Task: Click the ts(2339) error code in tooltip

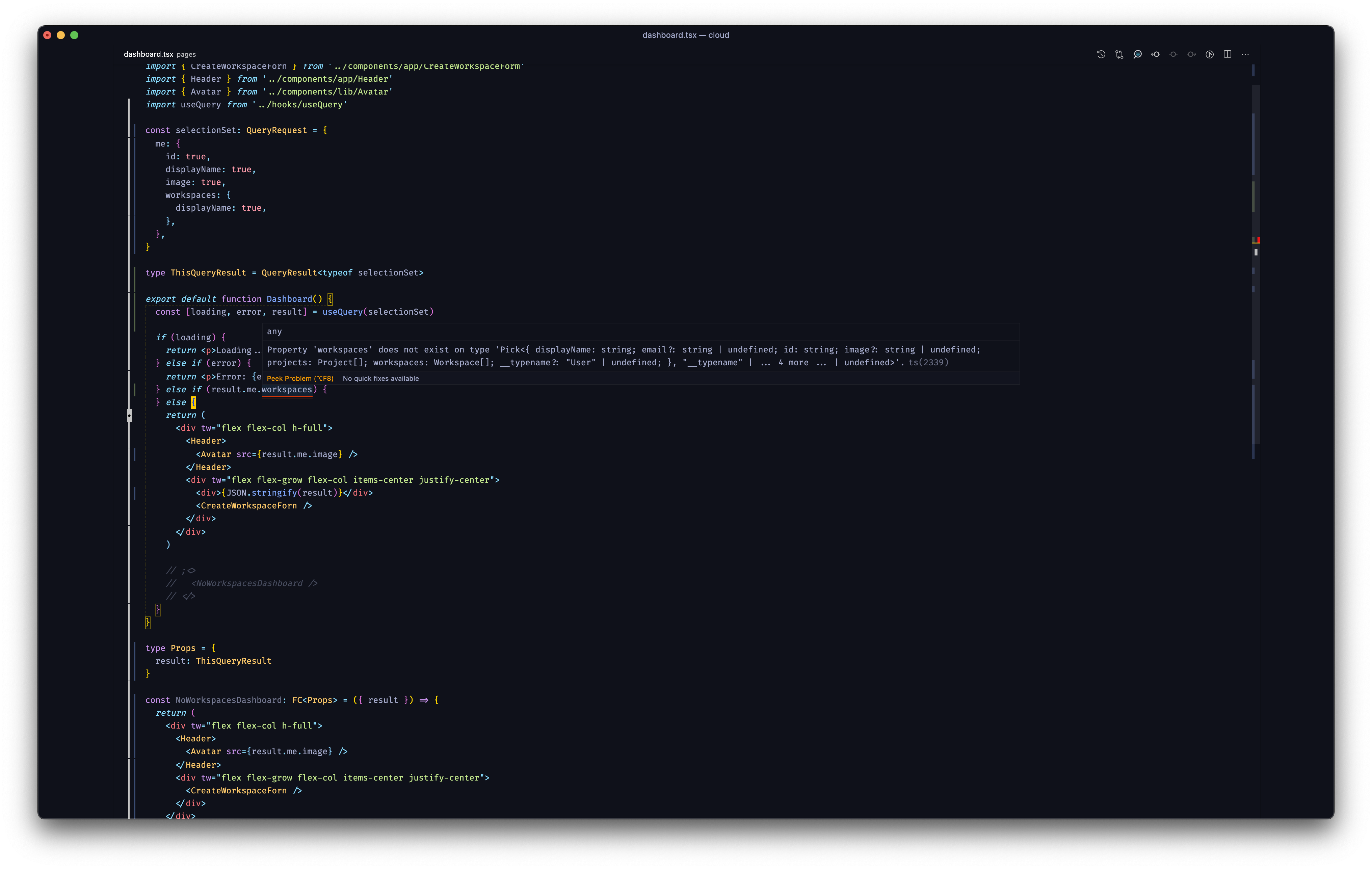Action: [928, 362]
